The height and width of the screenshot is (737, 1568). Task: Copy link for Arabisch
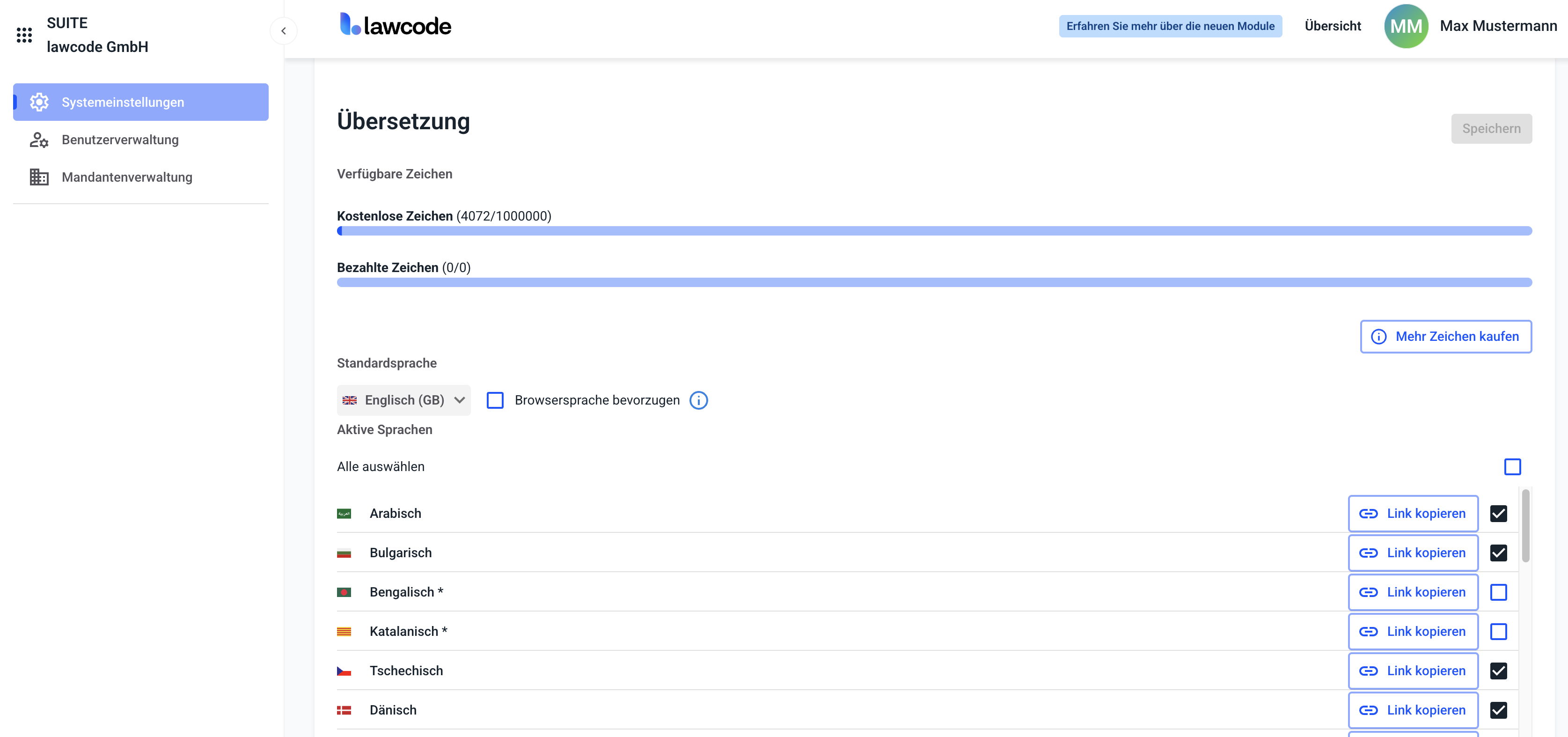click(1413, 514)
